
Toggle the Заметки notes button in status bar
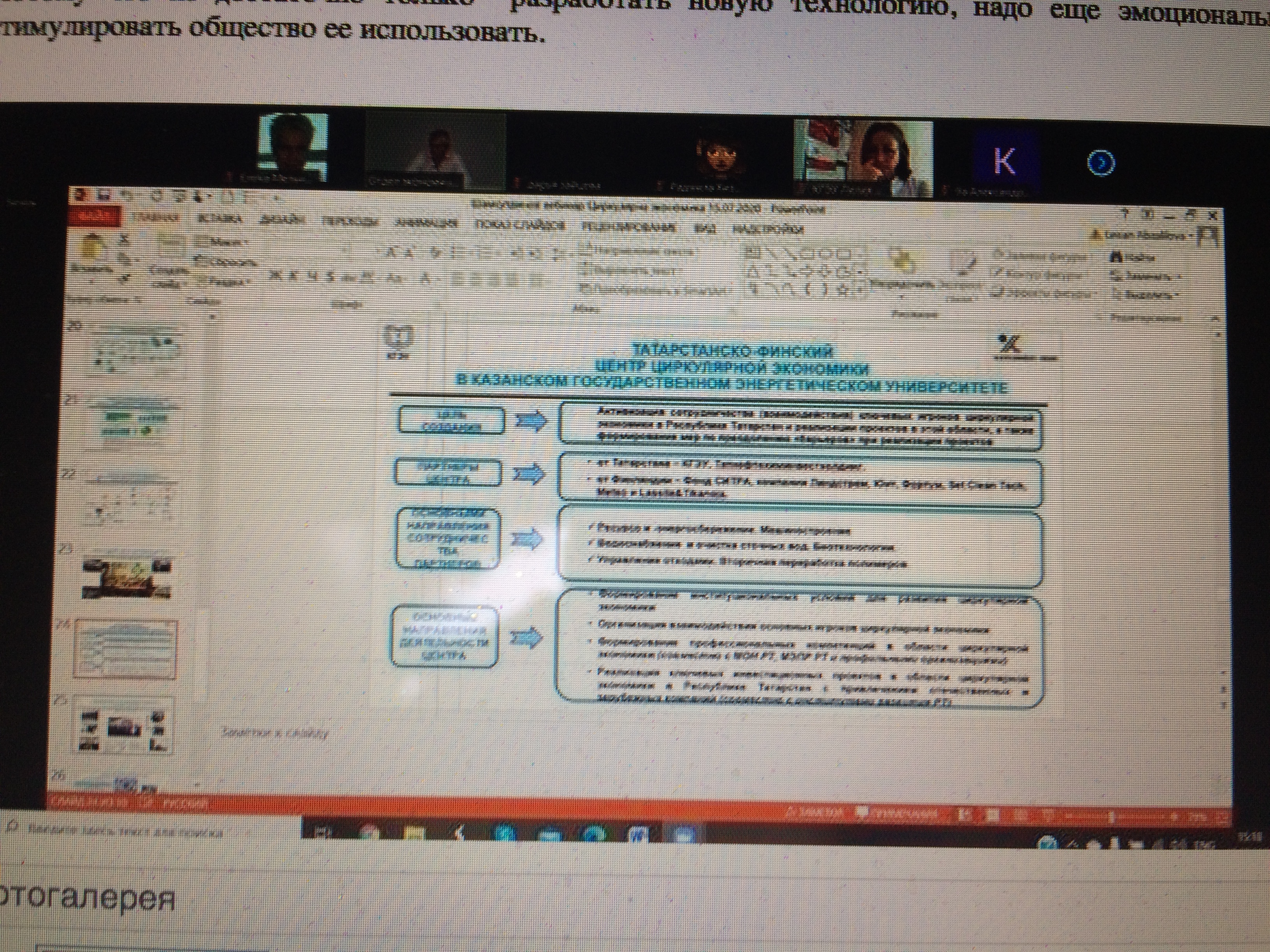pos(815,812)
